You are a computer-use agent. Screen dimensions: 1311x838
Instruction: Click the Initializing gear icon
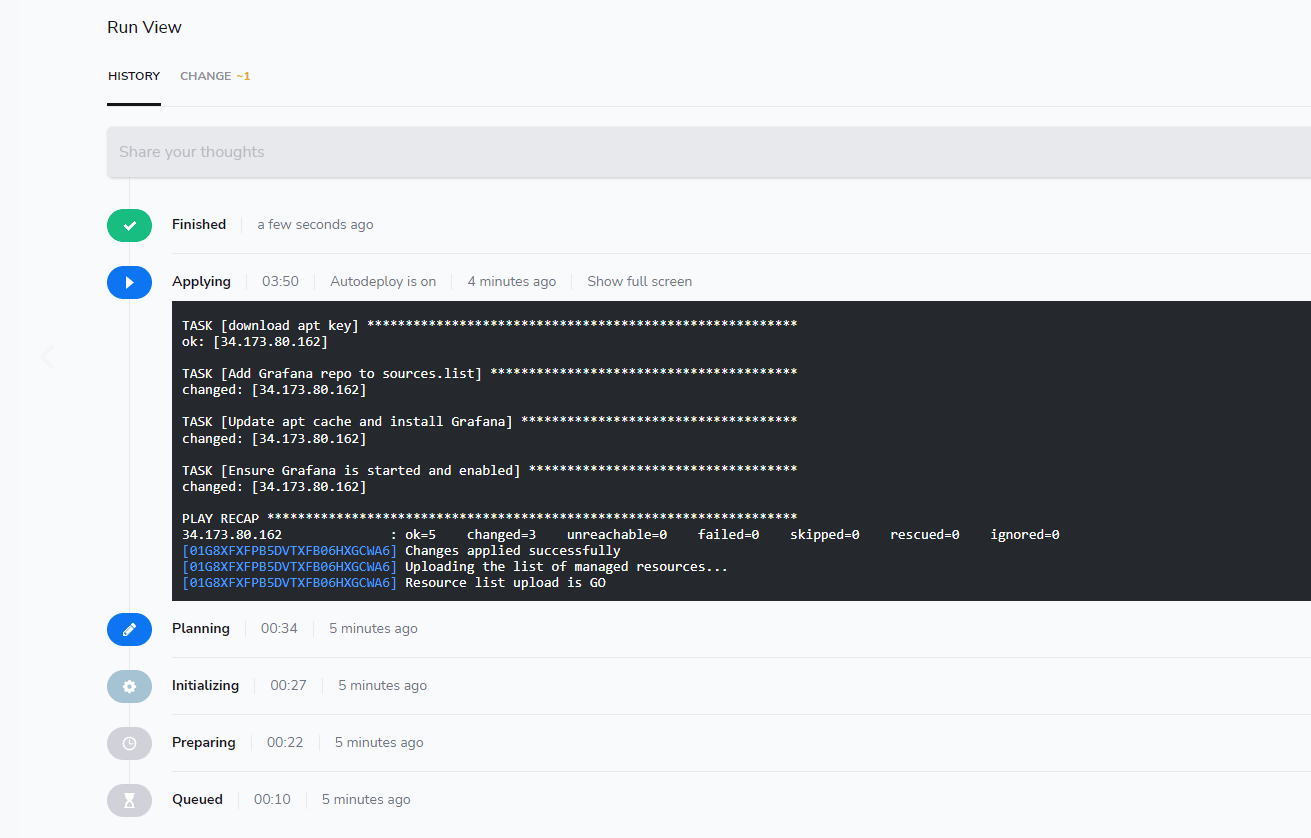pyautogui.click(x=129, y=686)
